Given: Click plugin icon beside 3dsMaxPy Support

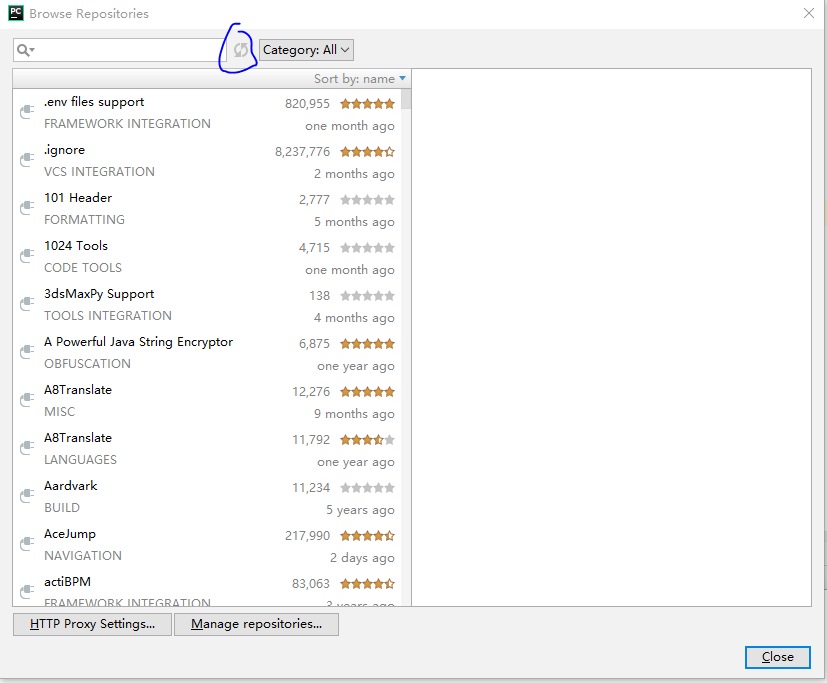Looking at the screenshot, I should coord(27,304).
